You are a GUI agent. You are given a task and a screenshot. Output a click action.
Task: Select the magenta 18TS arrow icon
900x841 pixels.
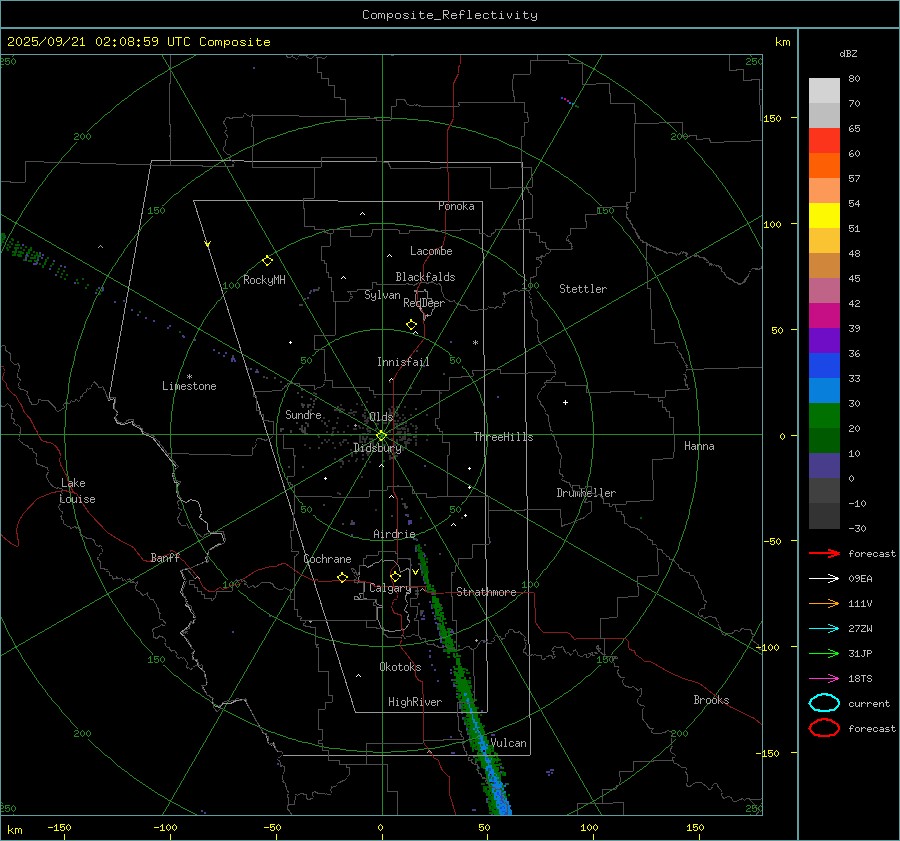[823, 678]
